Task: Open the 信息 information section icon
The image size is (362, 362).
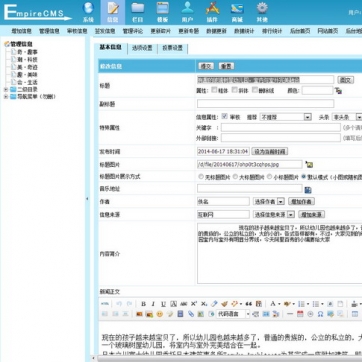Action: click(113, 12)
